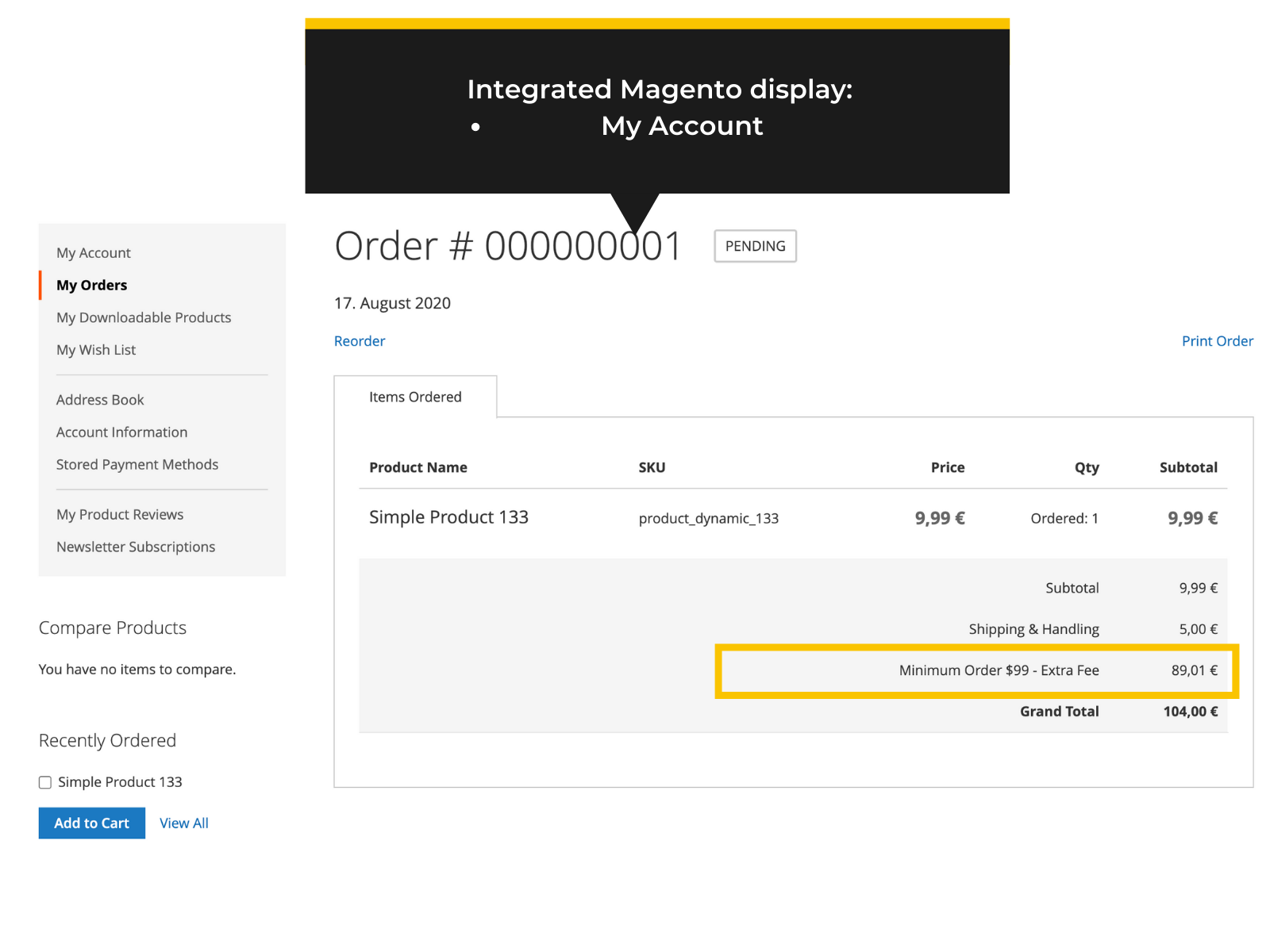Open the Address Book
This screenshot has width=1270, height=952.
point(100,399)
